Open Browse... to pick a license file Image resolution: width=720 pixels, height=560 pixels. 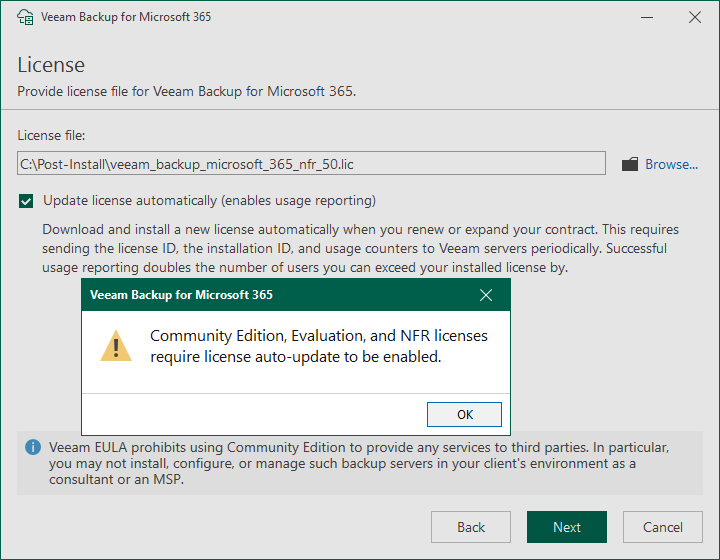point(671,164)
